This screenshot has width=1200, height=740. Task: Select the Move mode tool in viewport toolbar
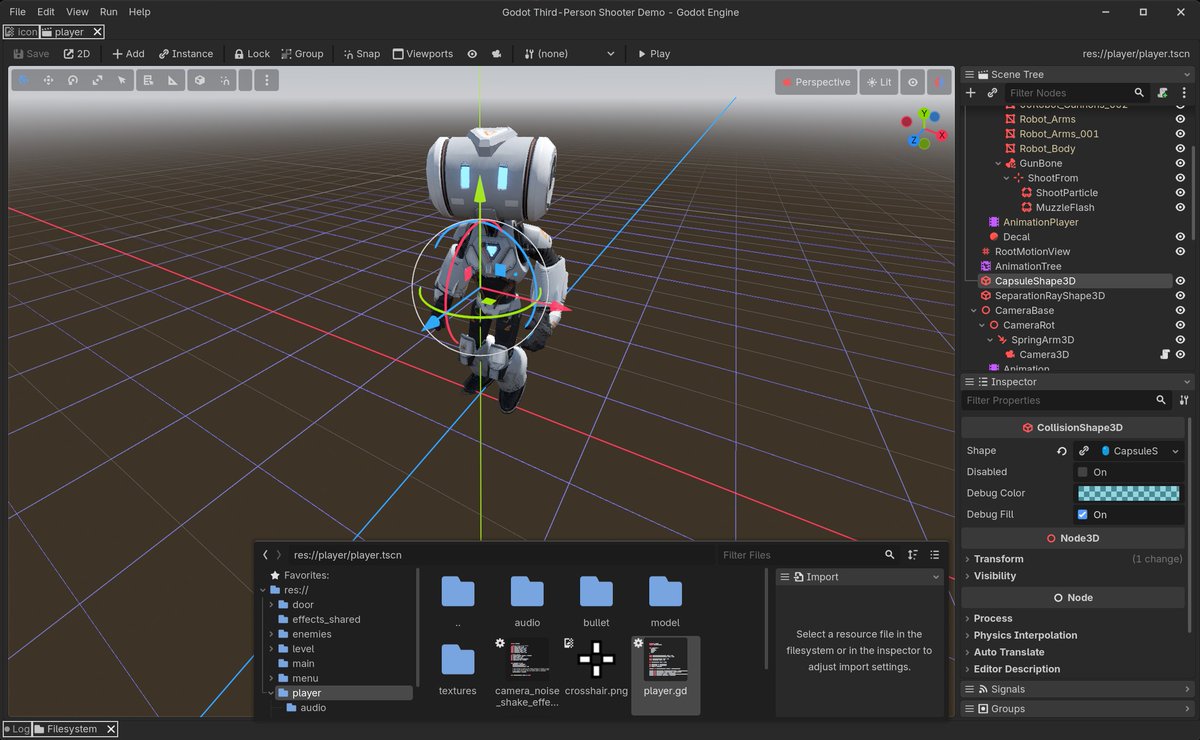point(48,80)
